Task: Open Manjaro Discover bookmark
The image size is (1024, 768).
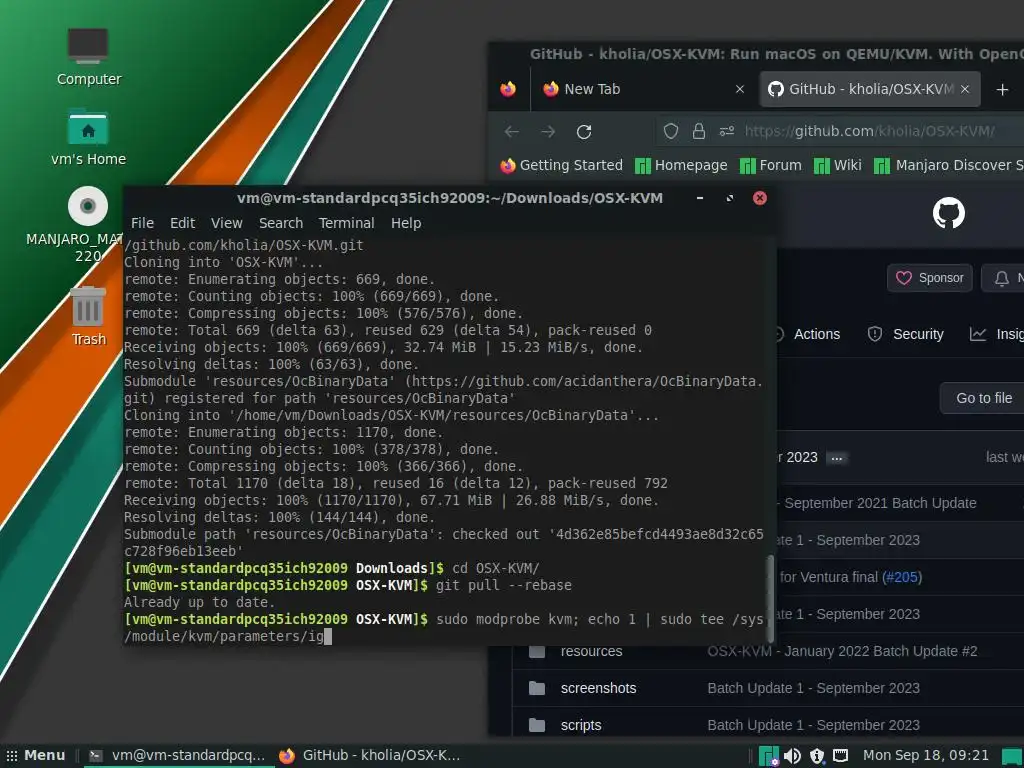Action: [949, 165]
